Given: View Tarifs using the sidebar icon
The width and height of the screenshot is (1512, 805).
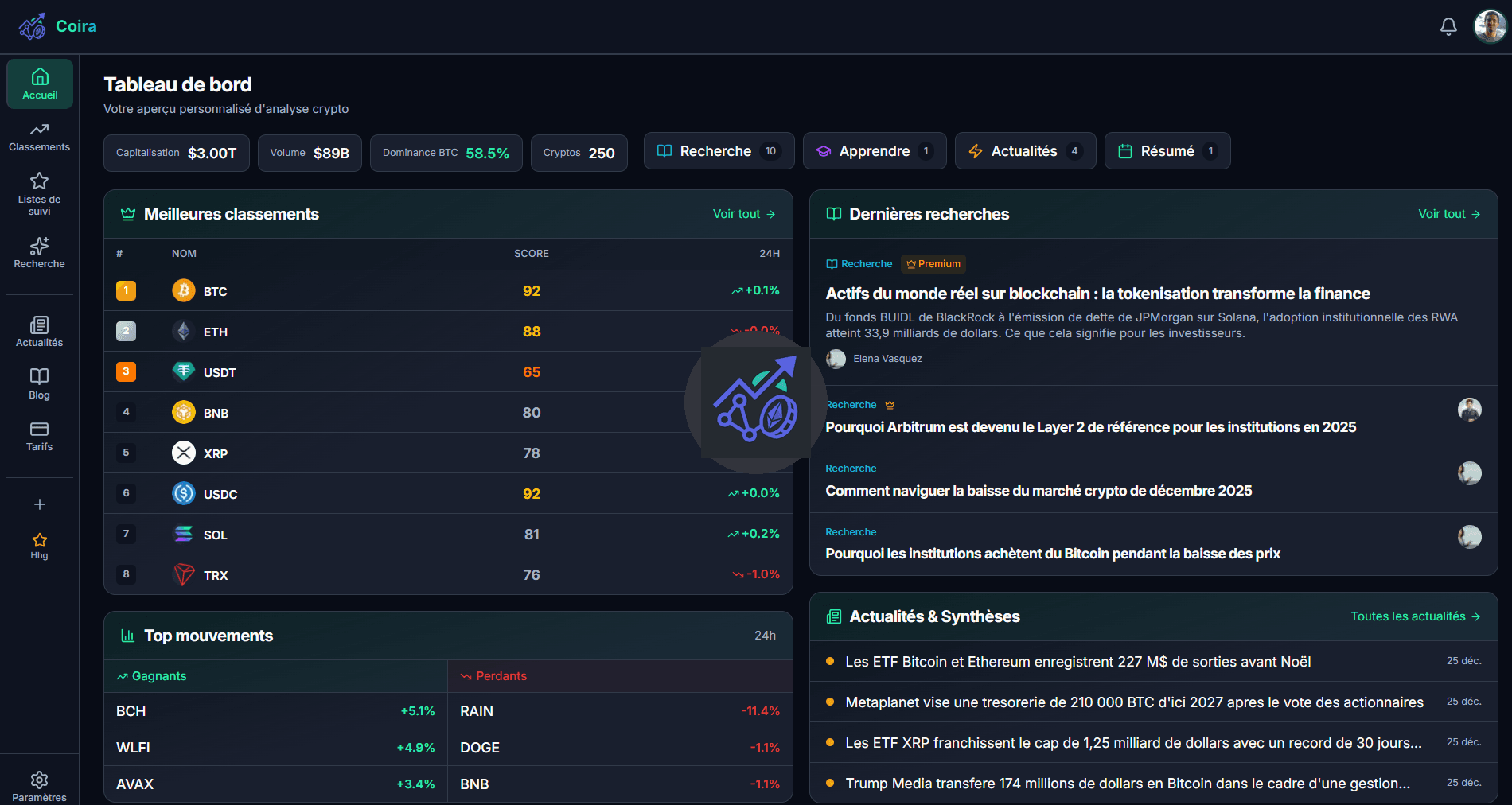Looking at the screenshot, I should (x=39, y=430).
